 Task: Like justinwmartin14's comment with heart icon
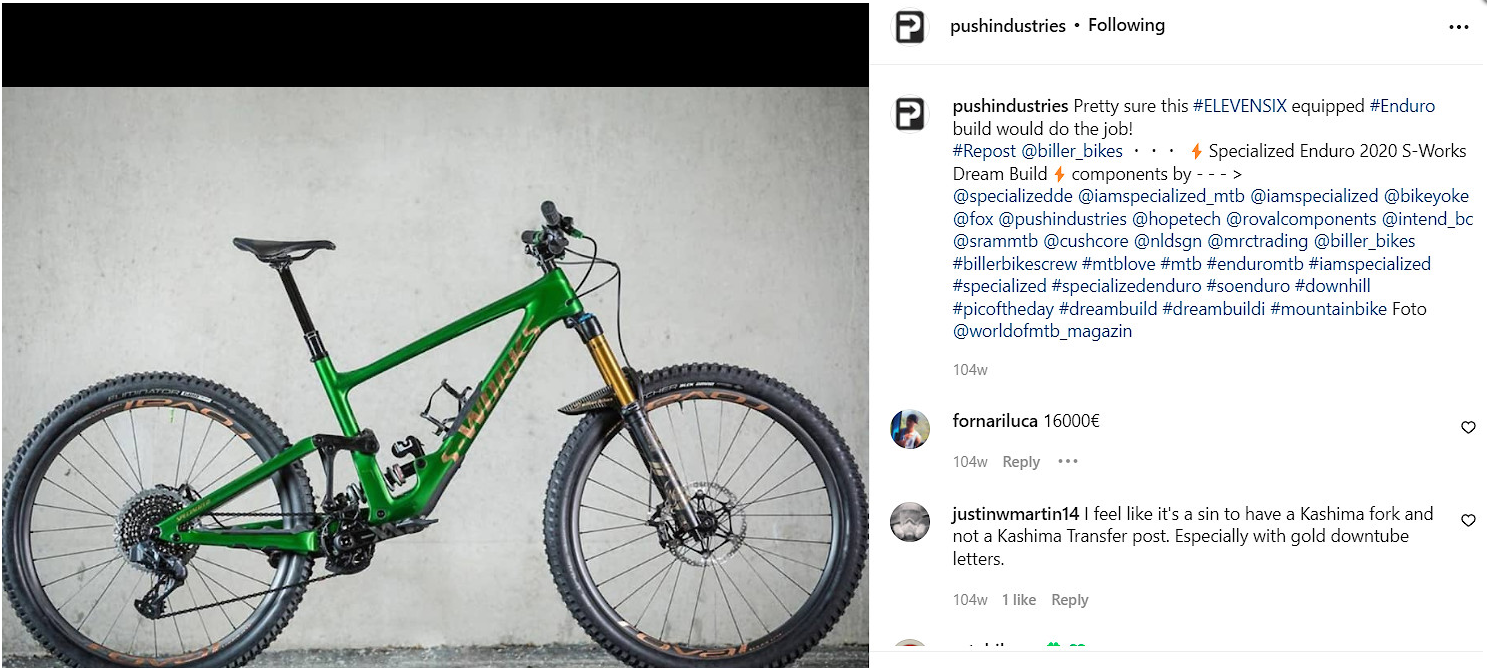pyautogui.click(x=1468, y=521)
